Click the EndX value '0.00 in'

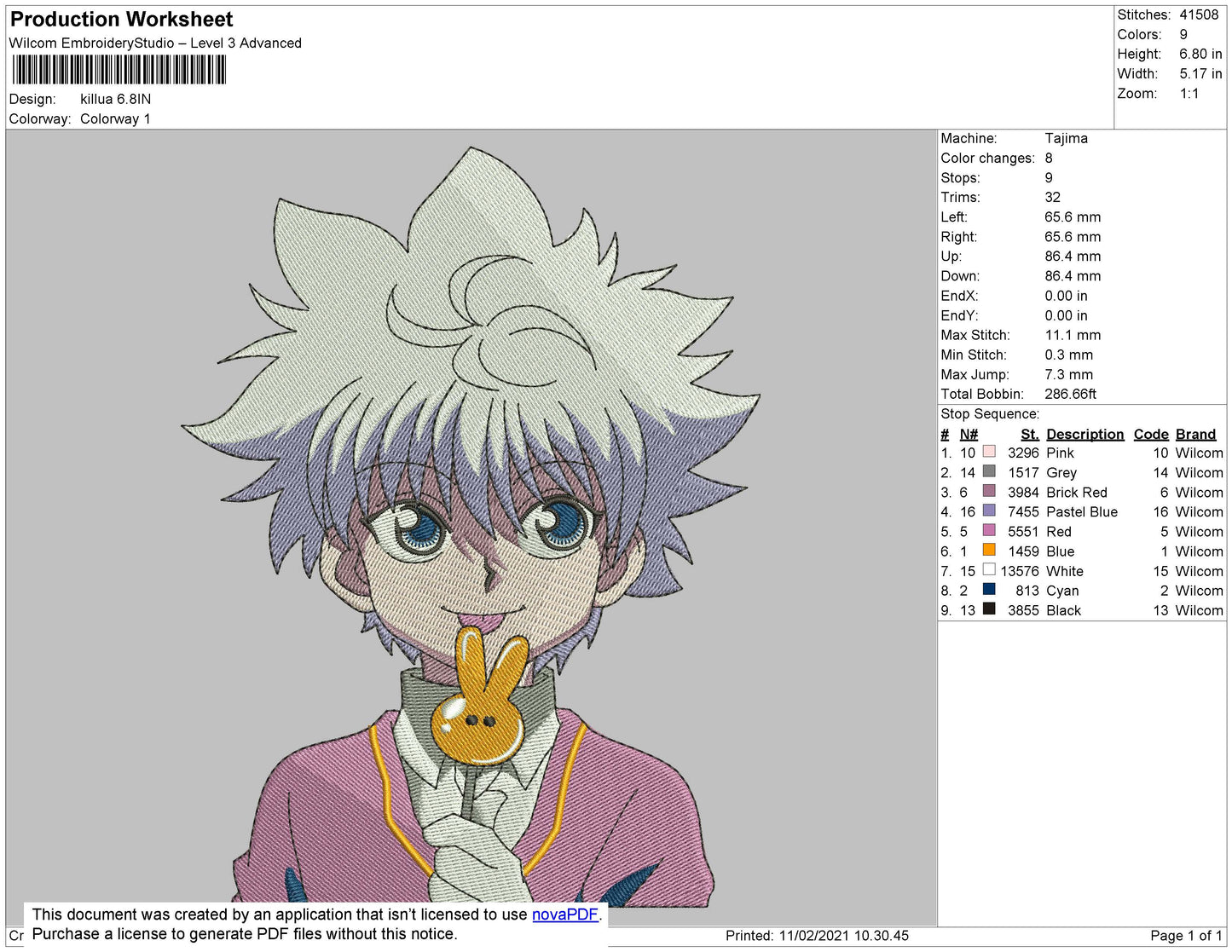(1066, 296)
